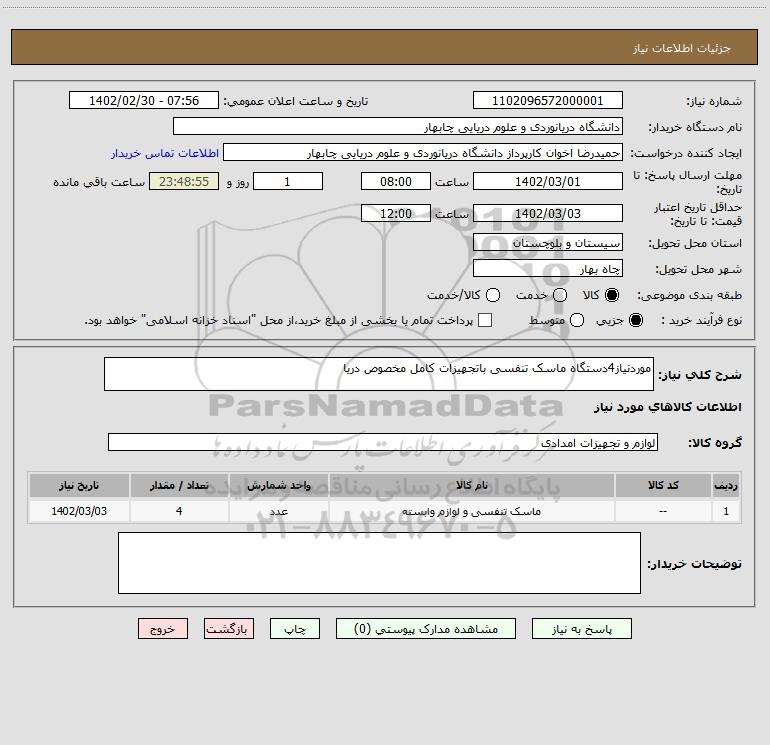Screen dimensions: 770x745
Task: Click the delivery city چاه بهار field
Action: coord(548,268)
